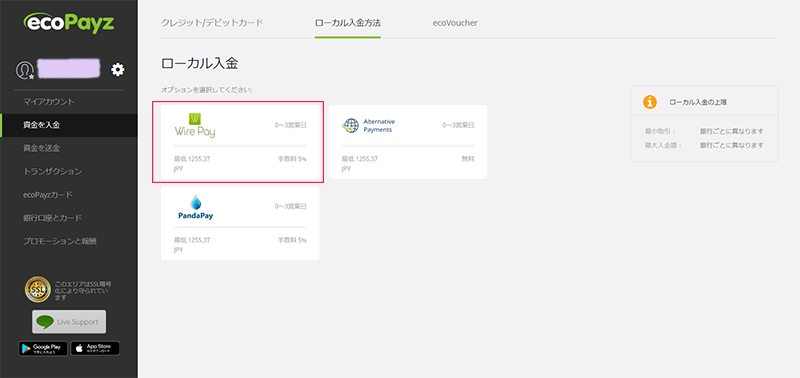The height and width of the screenshot is (378, 800).
Task: Click 手数料 5% on Wire Pay card
Action: (x=292, y=159)
